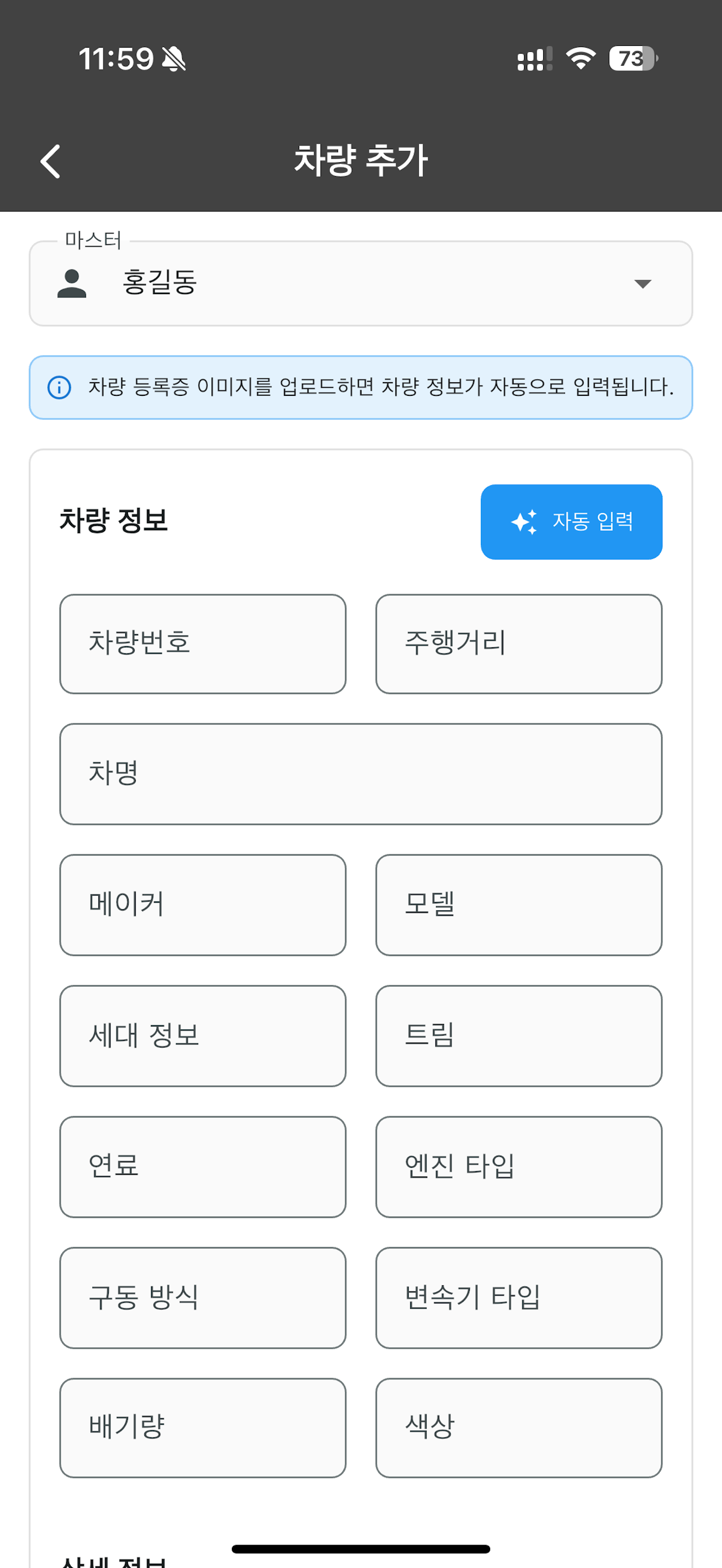Open the 홍길동 master selector
Screen dimensions: 722x1568
(x=361, y=284)
